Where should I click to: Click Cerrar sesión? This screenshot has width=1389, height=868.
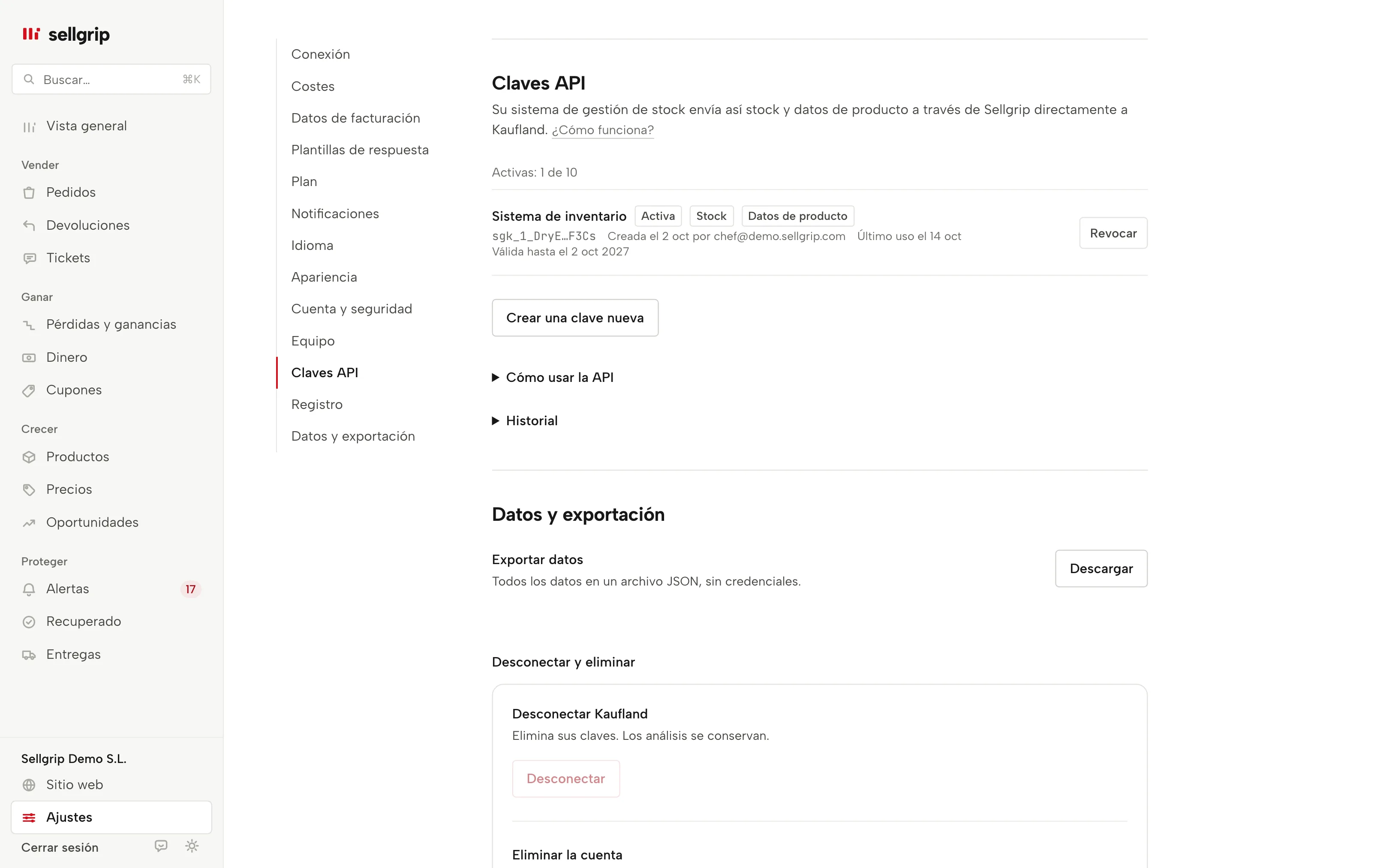[60, 847]
